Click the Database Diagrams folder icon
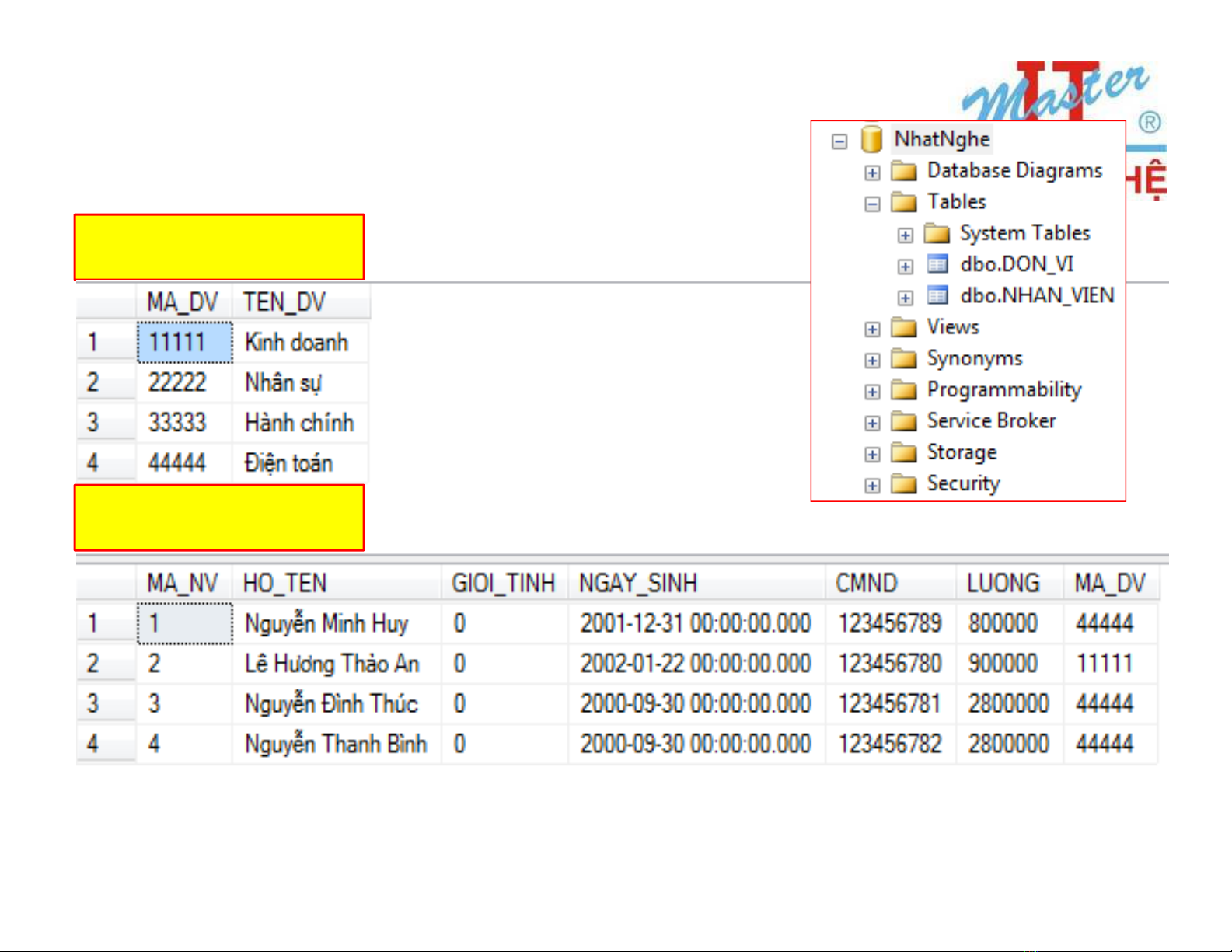Screen dimensions: 1232x952 (903, 171)
